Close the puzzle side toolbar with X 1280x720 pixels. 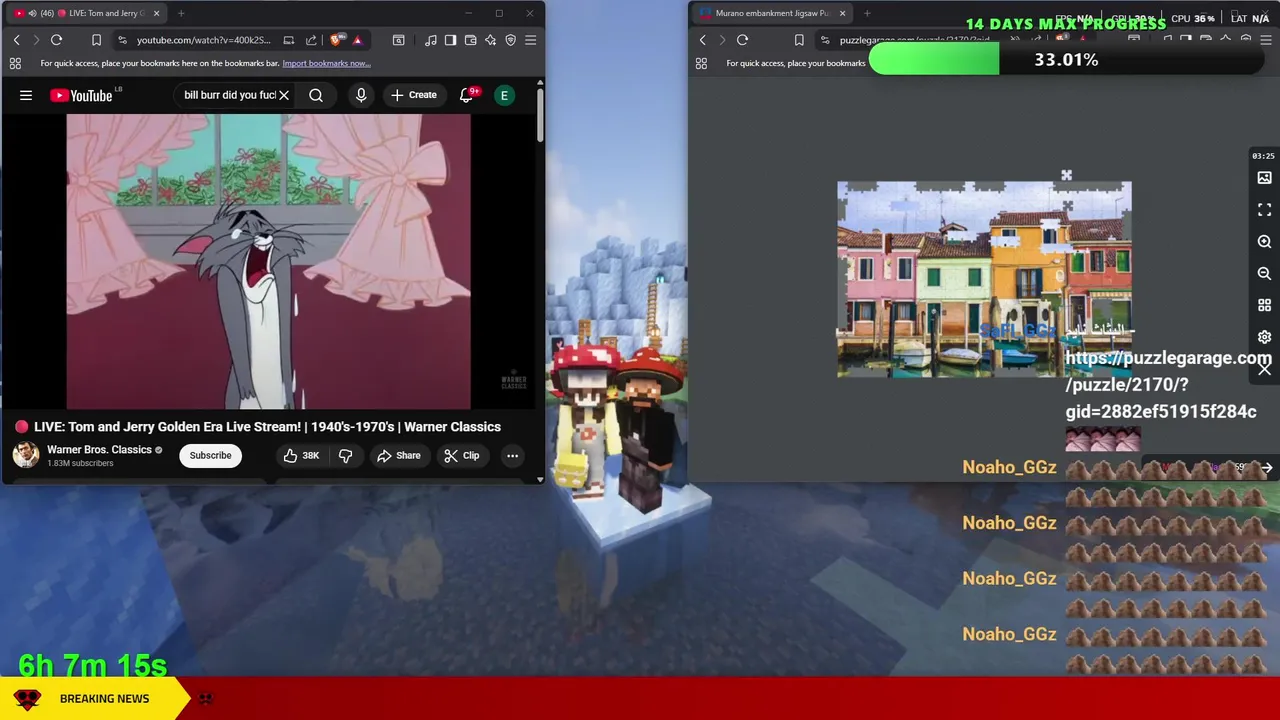1264,369
